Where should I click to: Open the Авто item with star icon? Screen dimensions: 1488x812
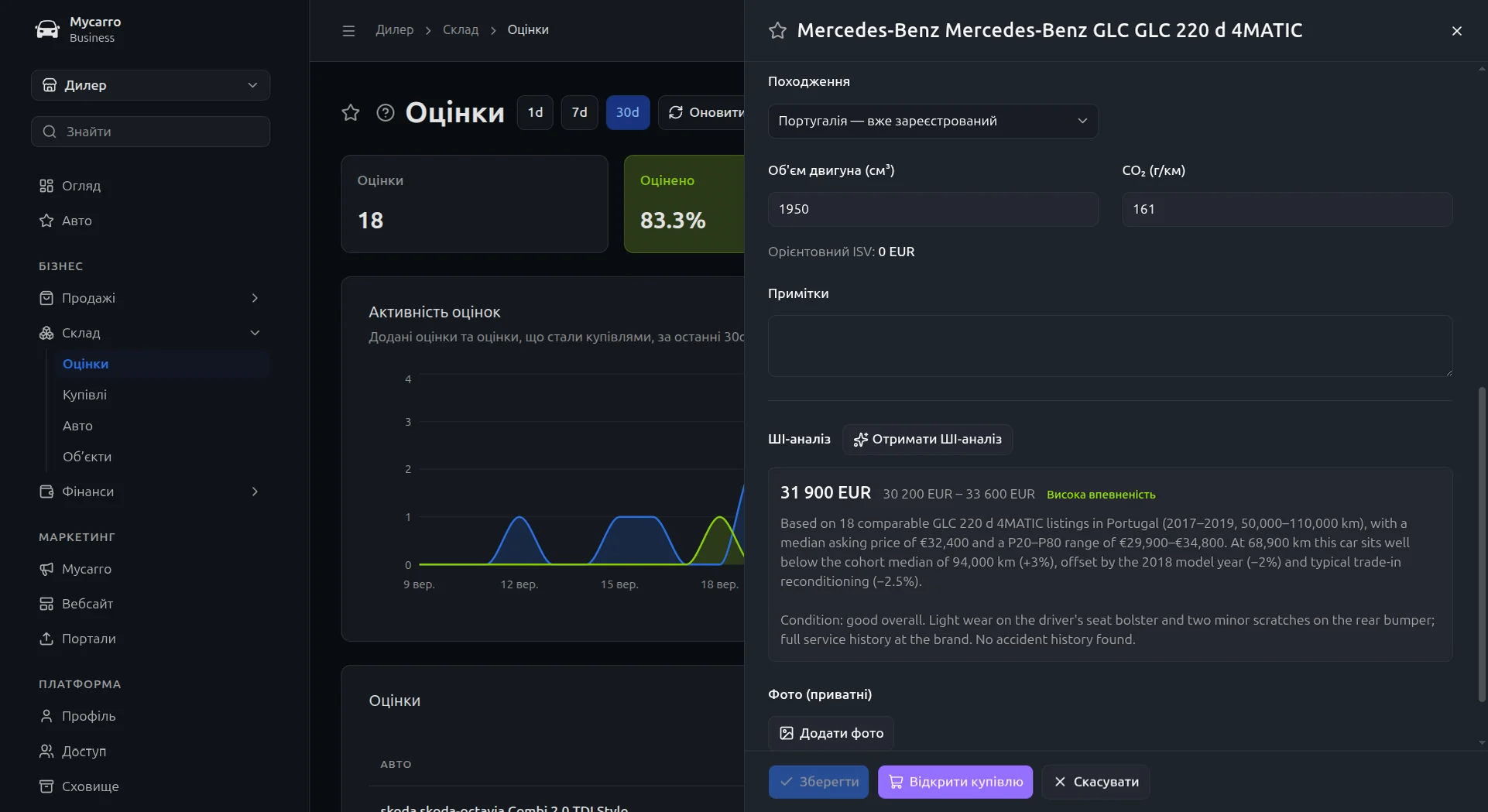pos(150,221)
